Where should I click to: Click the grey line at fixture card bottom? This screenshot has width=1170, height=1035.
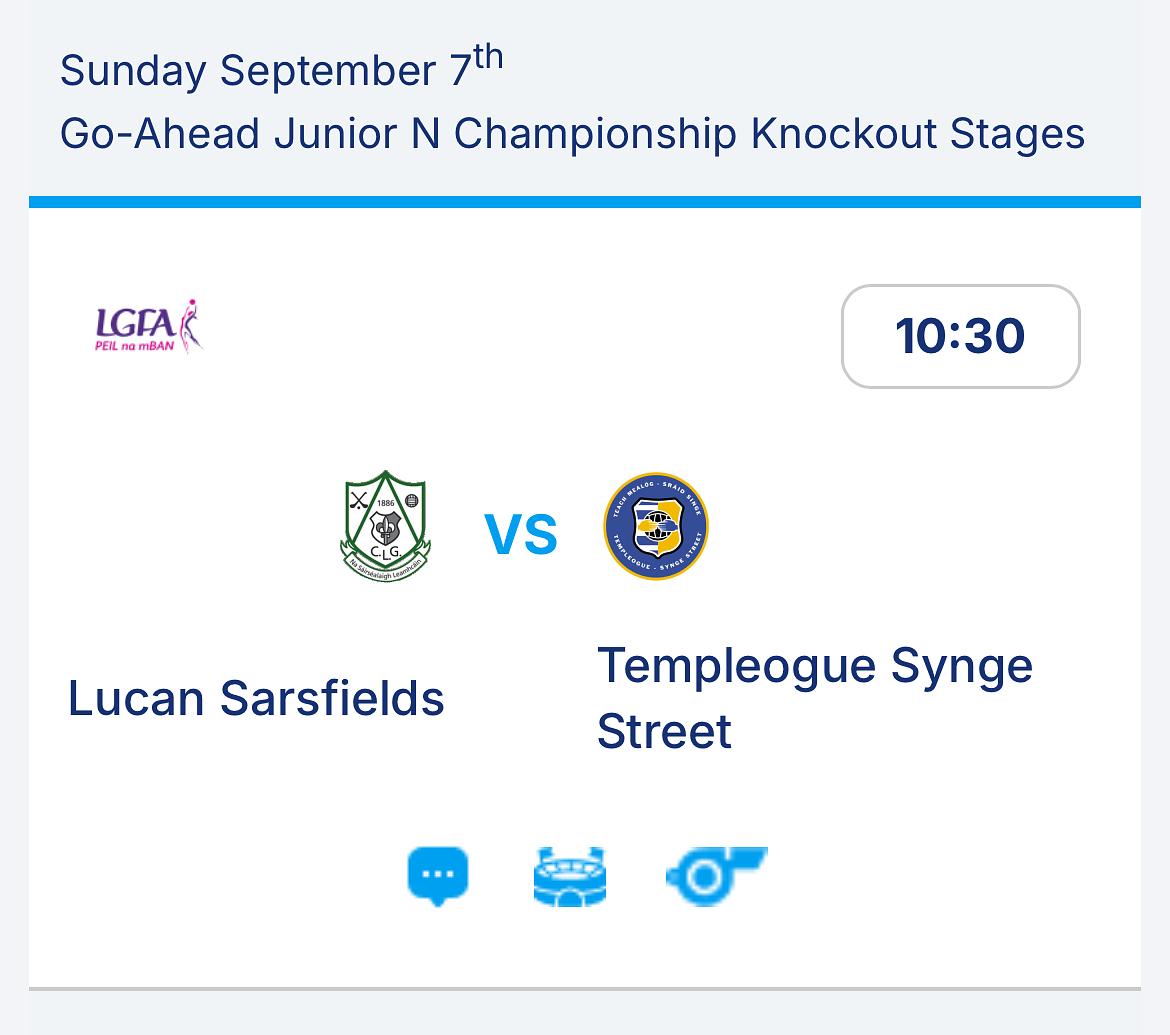point(585,989)
